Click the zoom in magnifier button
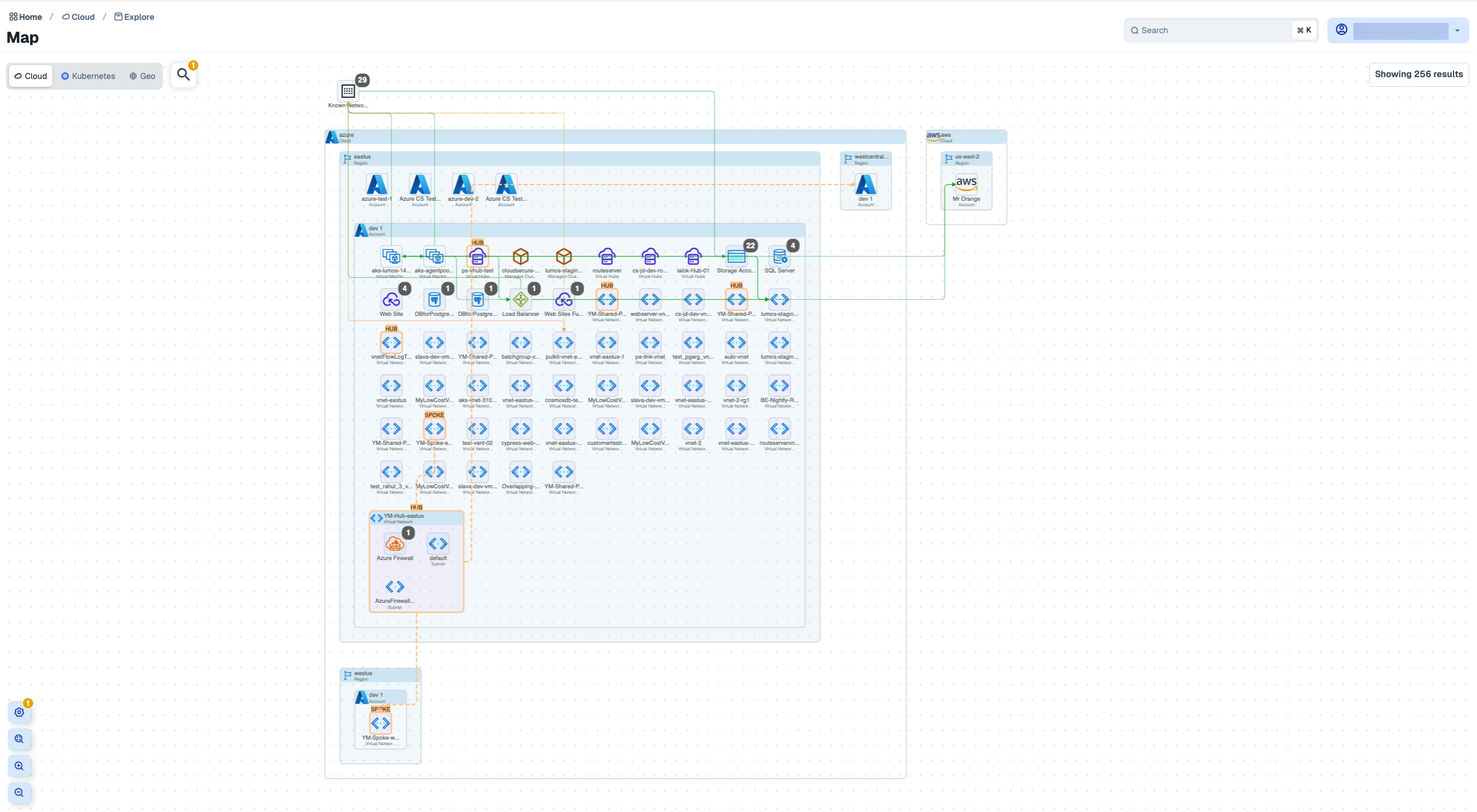This screenshot has width=1477, height=812. pyautogui.click(x=19, y=766)
